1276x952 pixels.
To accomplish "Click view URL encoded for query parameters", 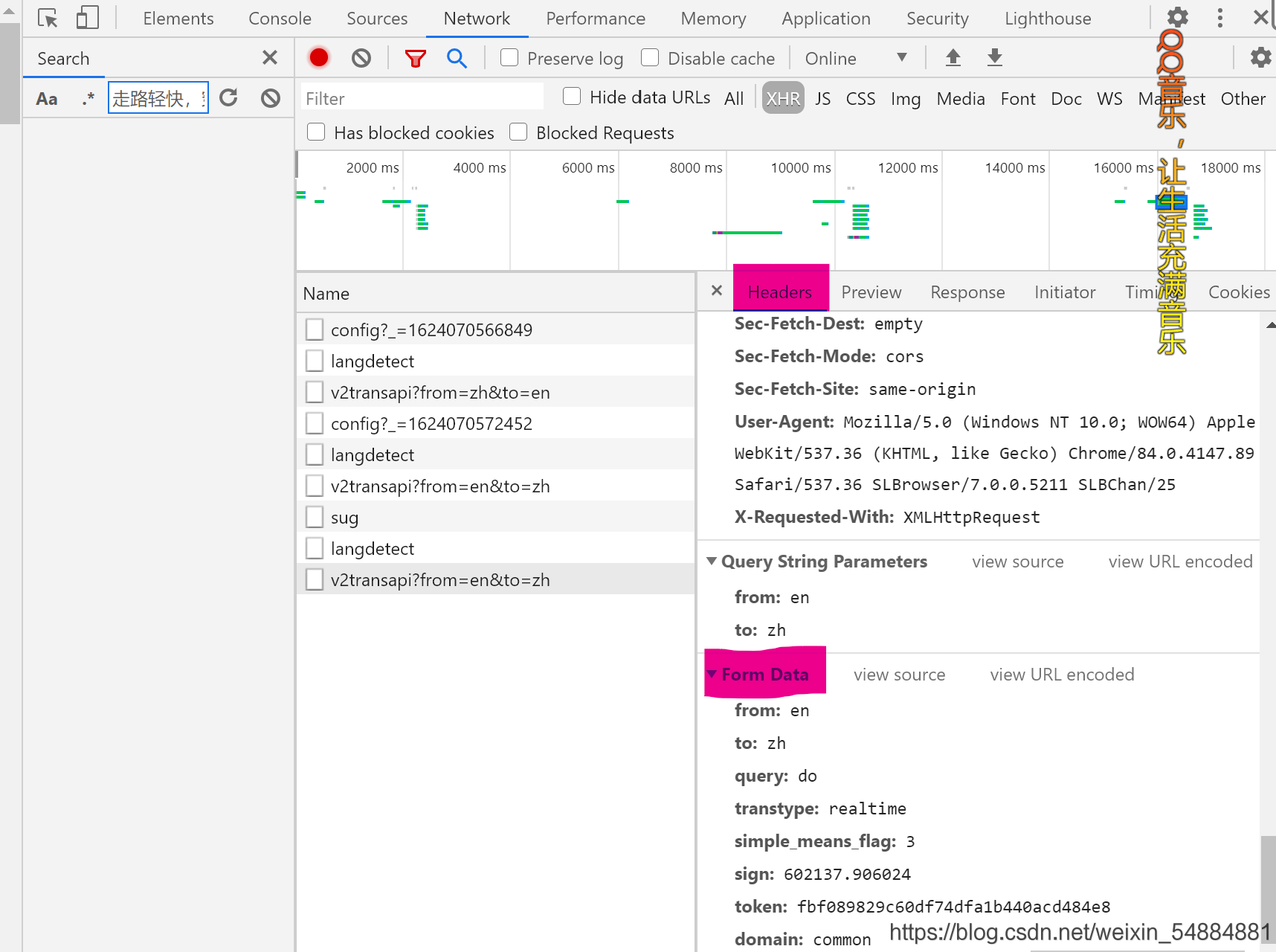I will coord(1179,562).
